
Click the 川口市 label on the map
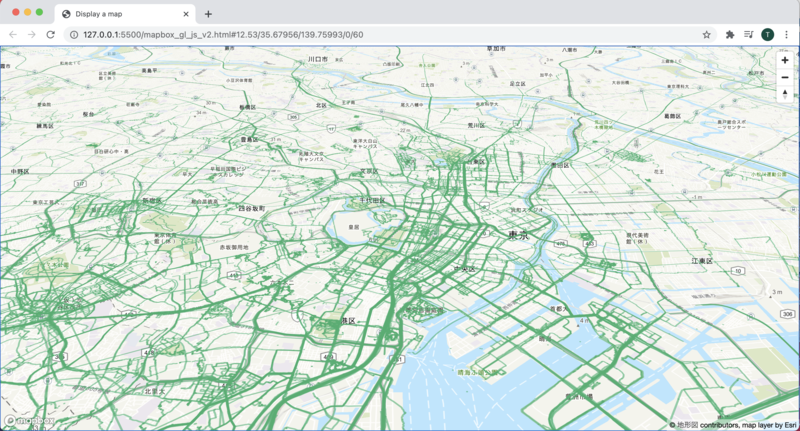click(318, 59)
